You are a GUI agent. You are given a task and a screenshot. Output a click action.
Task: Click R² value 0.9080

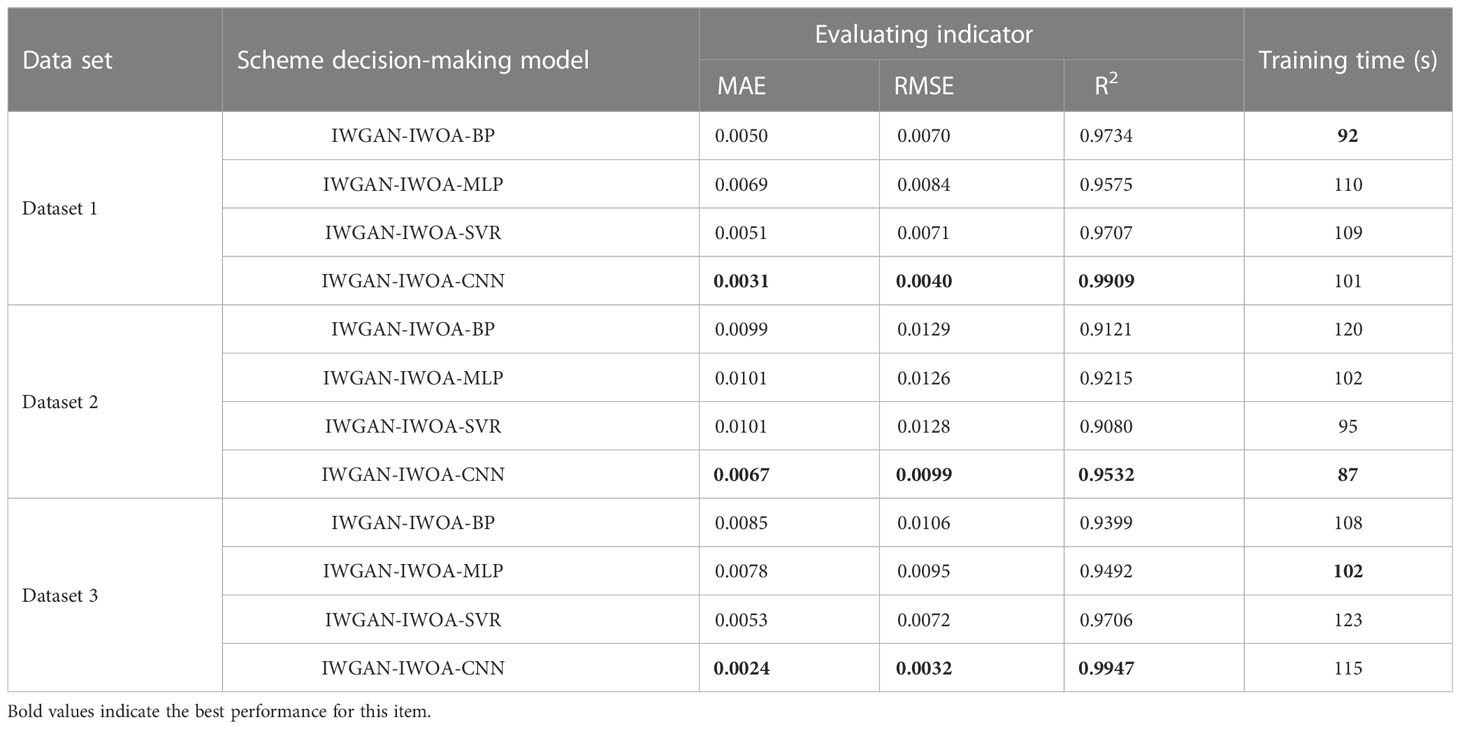[x=1105, y=426]
